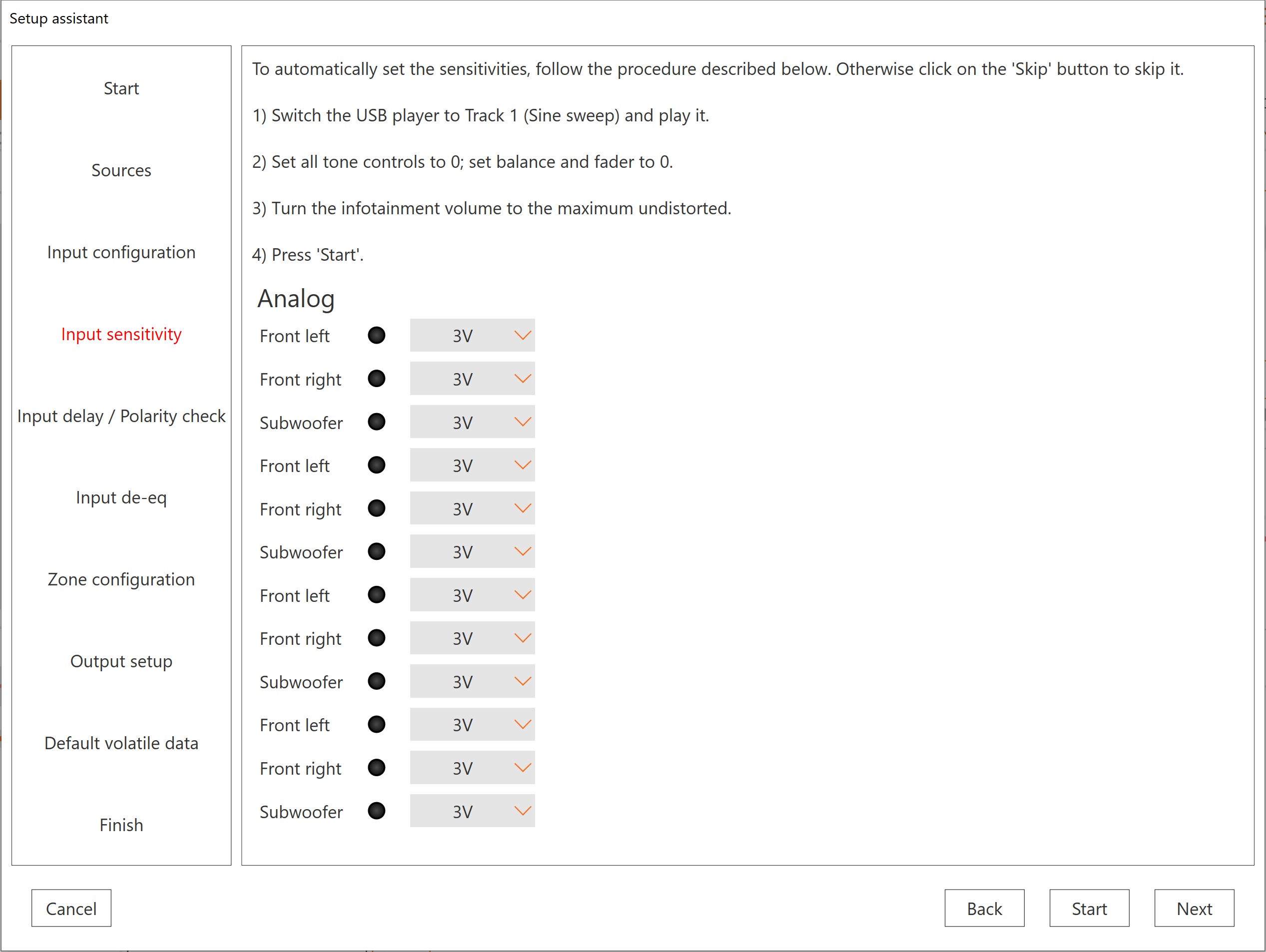This screenshot has width=1266, height=952.
Task: Click the first Subwoofer indicator dot
Action: point(376,422)
